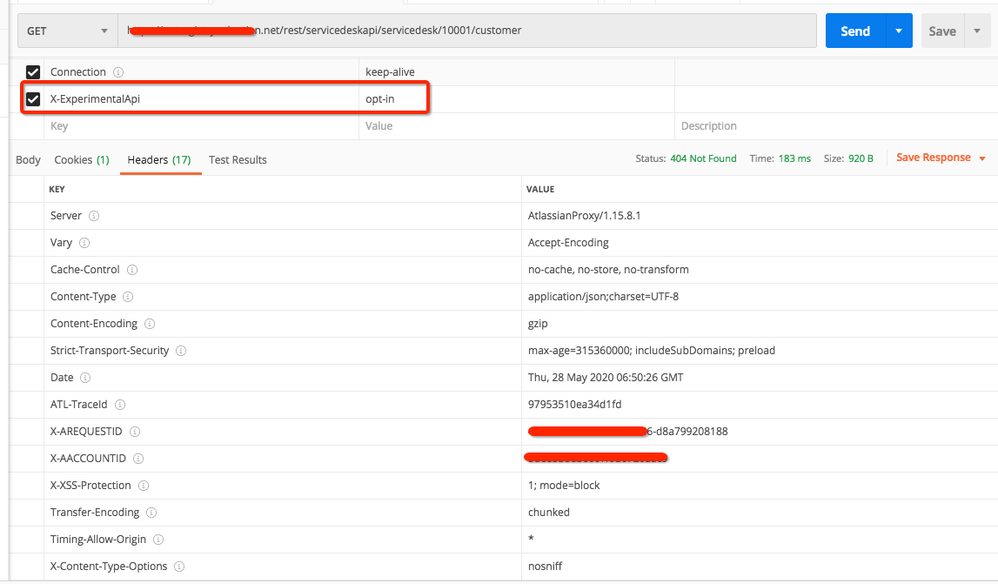Show info icon for X-AACCOUNTID header

pos(138,458)
